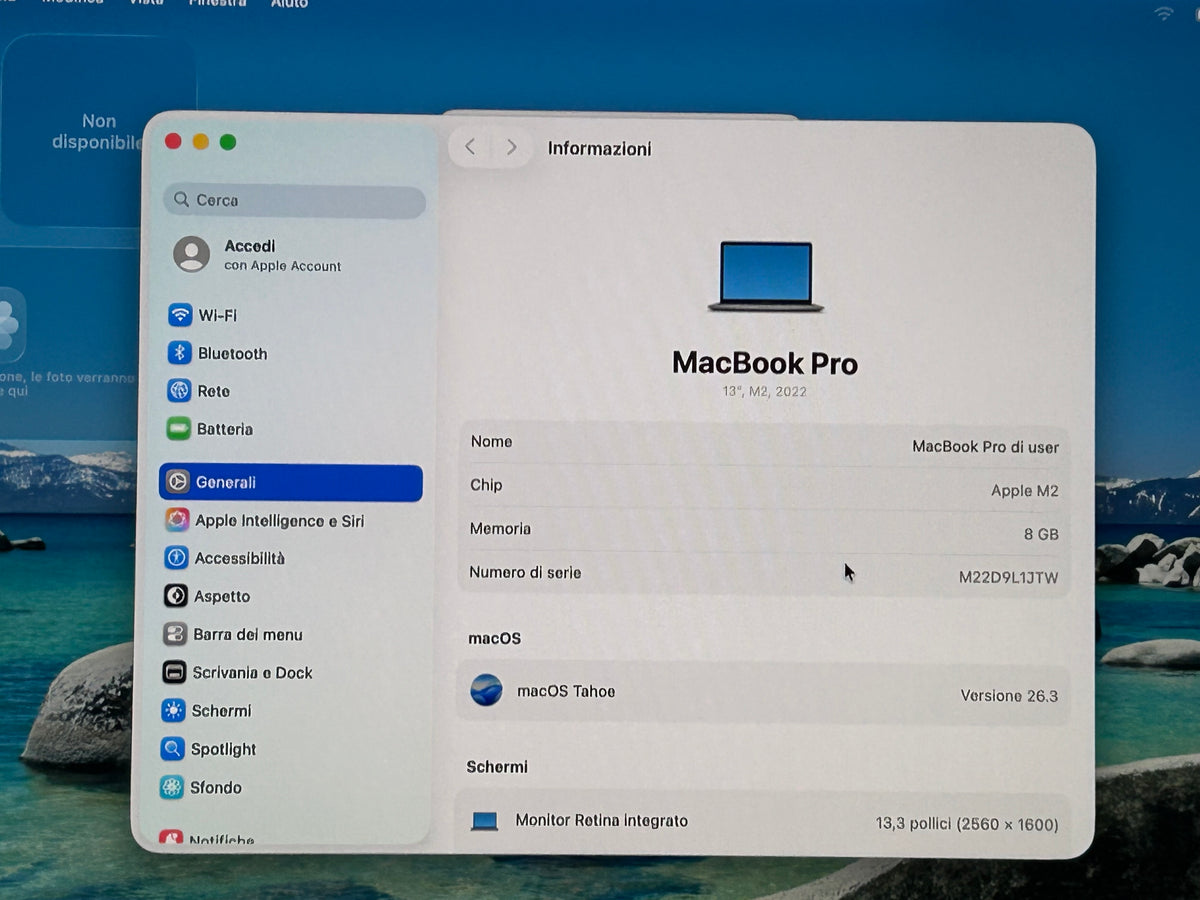Screen dimensions: 1200x900
Task: Click the 13", M2, 2022 subtitle
Action: click(764, 392)
